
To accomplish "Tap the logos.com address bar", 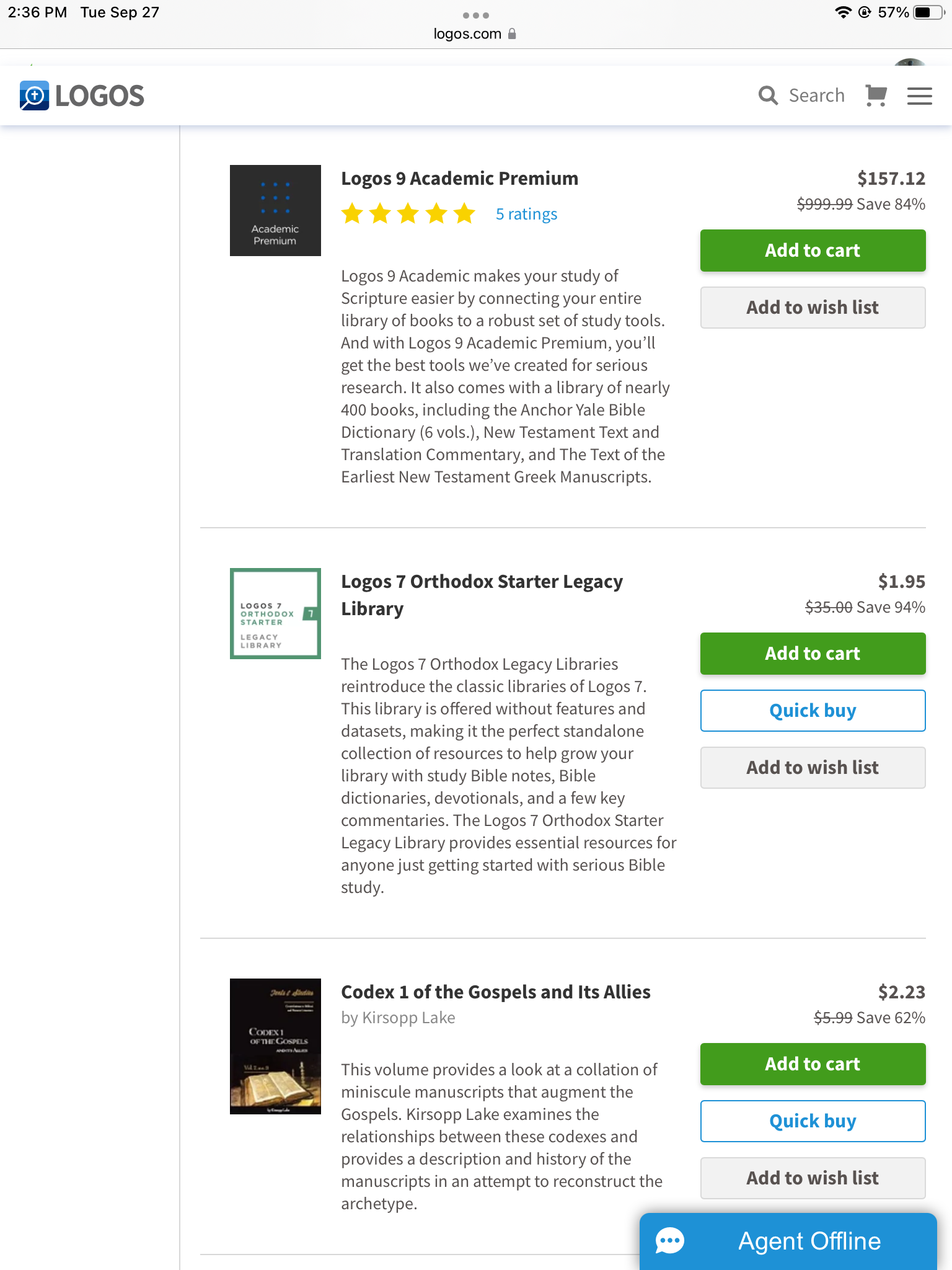I will tap(467, 33).
